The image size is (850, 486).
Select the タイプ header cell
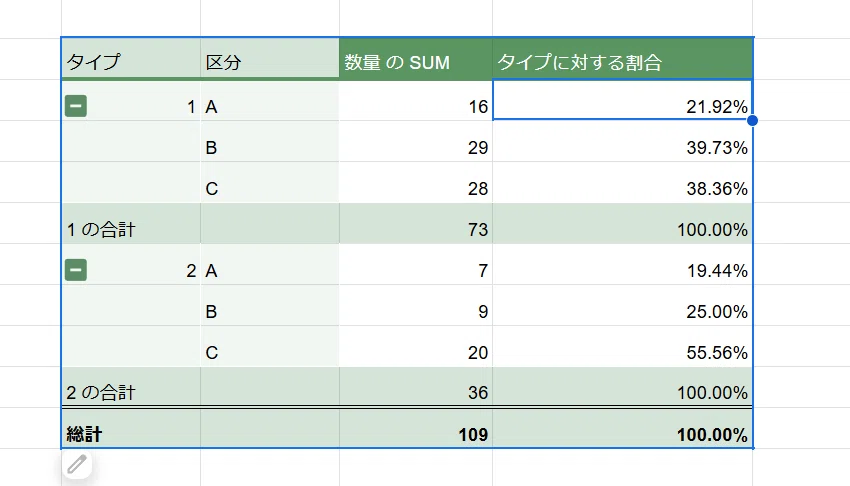point(131,59)
